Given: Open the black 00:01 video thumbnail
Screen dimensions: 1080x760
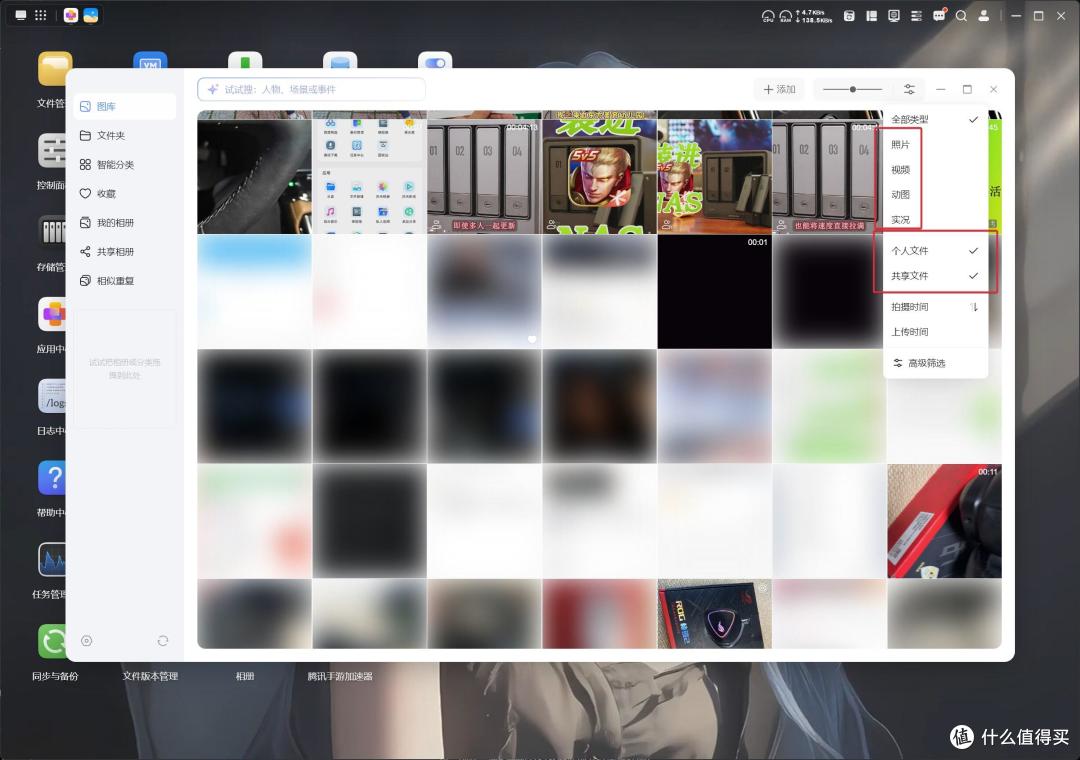Looking at the screenshot, I should click(714, 291).
